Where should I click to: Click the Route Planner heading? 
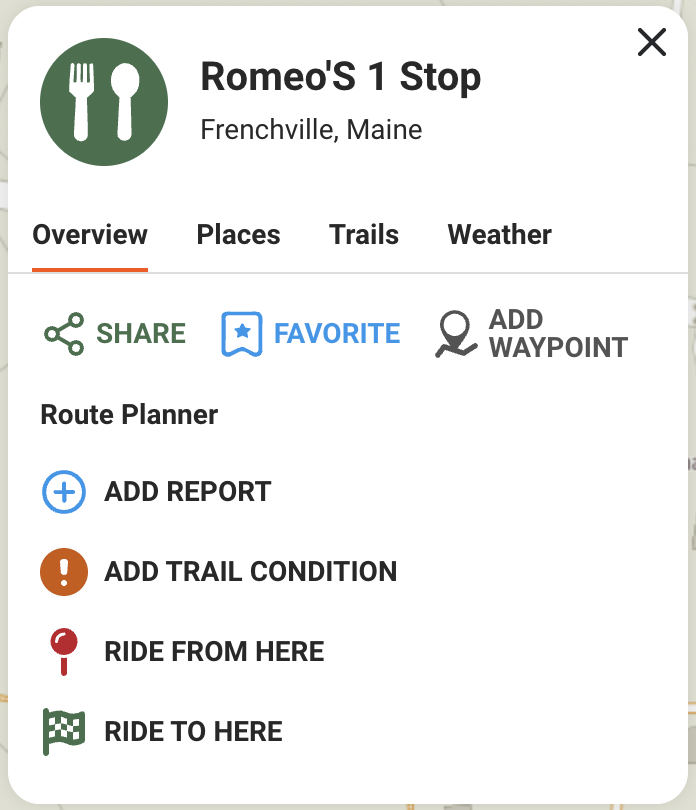pyautogui.click(x=128, y=414)
